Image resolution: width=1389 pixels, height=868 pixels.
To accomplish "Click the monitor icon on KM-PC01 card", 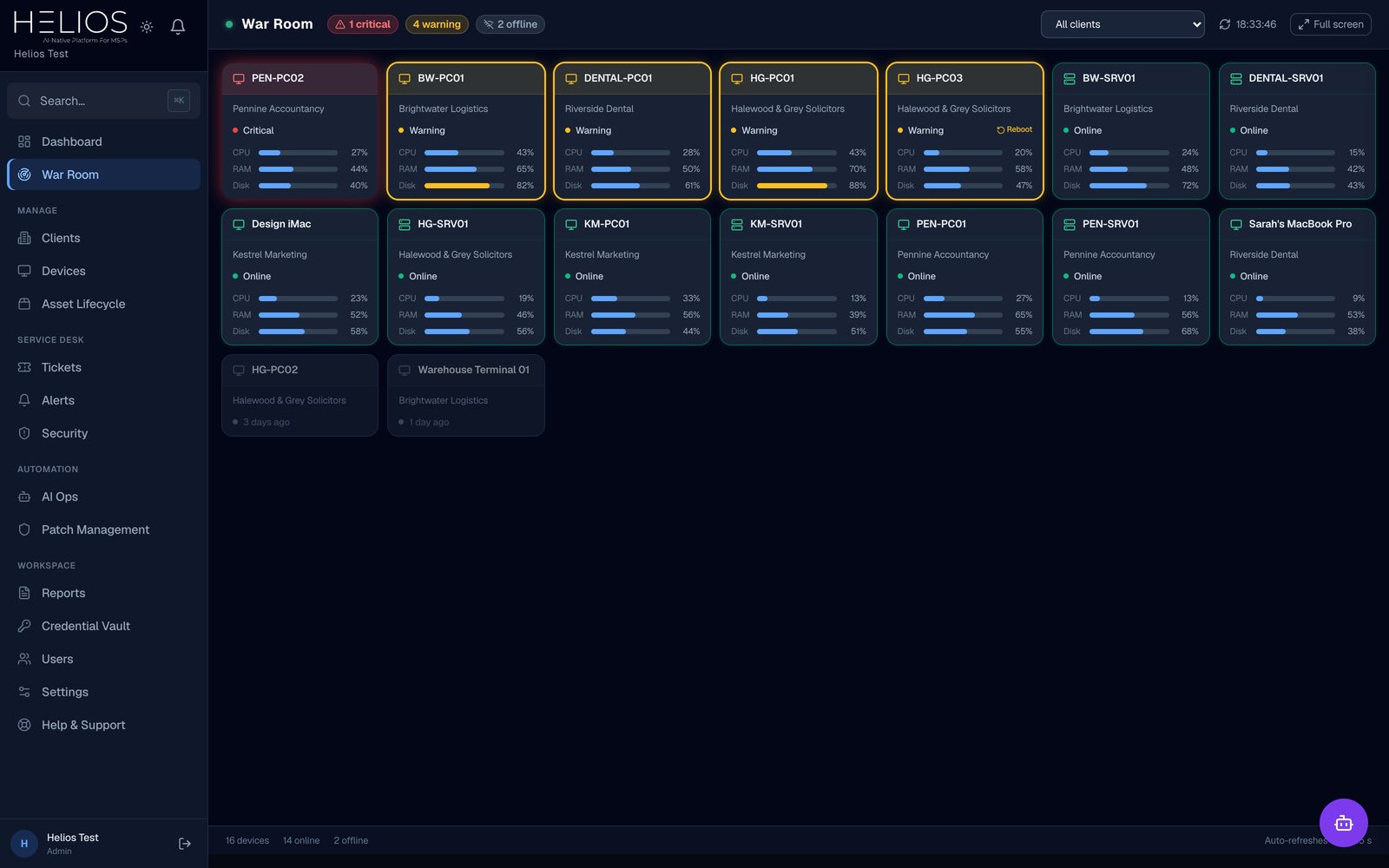I will (571, 224).
